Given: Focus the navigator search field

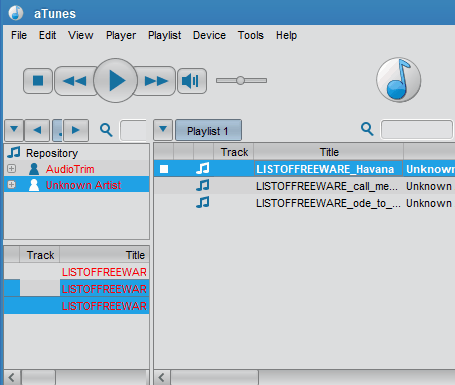Looking at the screenshot, I should (133, 130).
